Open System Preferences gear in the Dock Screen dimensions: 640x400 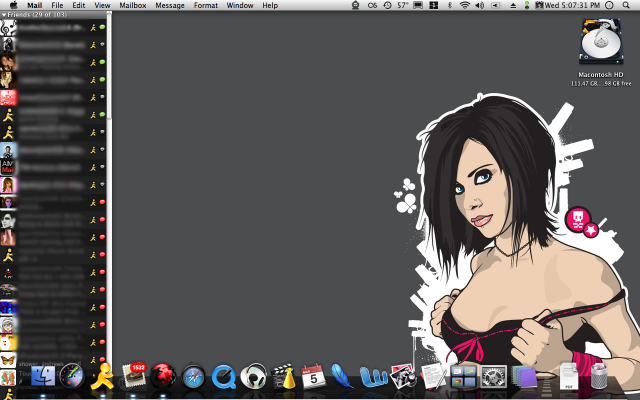pyautogui.click(x=493, y=377)
